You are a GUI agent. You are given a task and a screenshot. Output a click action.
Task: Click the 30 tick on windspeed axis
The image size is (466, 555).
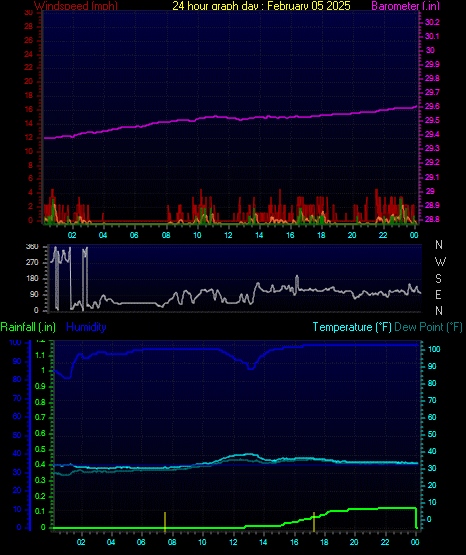tap(28, 13)
